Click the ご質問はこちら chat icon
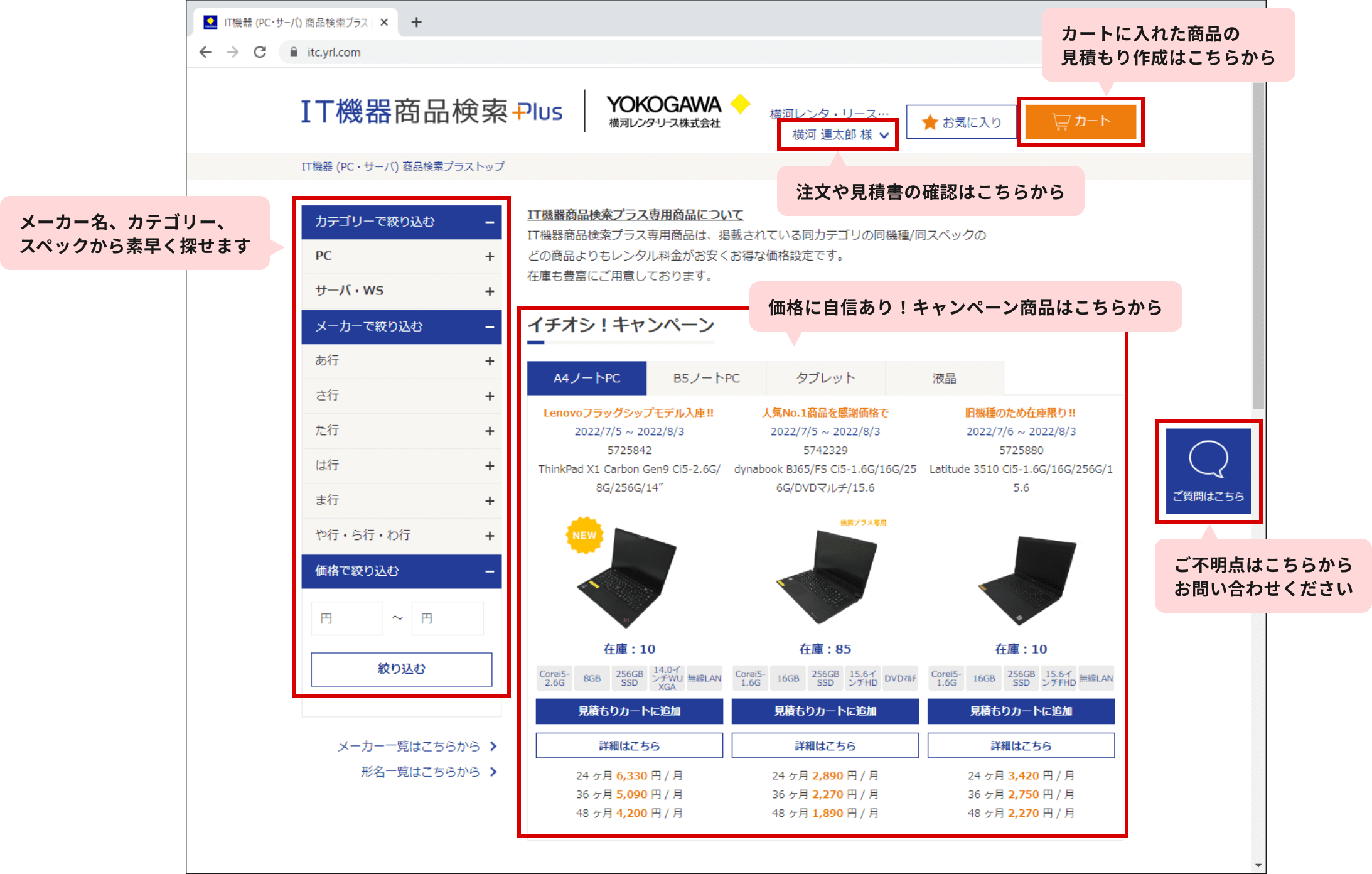The width and height of the screenshot is (1372, 874). pyautogui.click(x=1208, y=471)
